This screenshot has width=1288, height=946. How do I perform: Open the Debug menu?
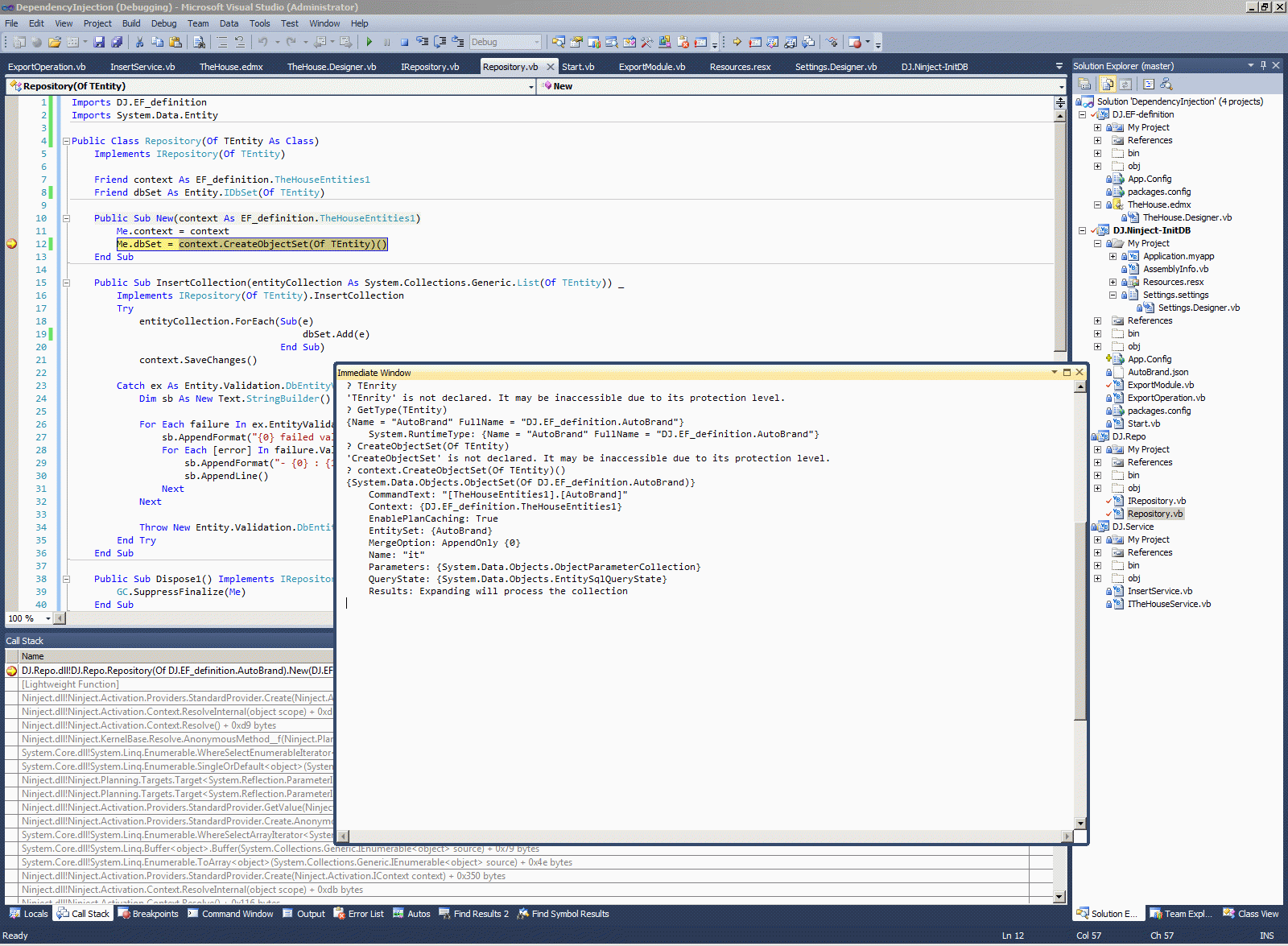pos(163,23)
